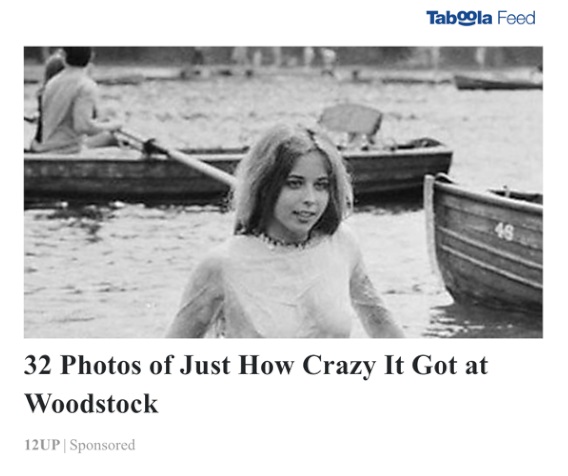This screenshot has width=568, height=476.
Task: Open the Woodstock ad photo thumbnail
Action: coord(283,192)
